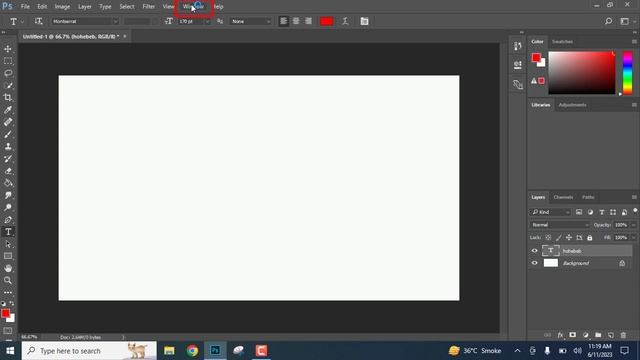The height and width of the screenshot is (360, 640).
Task: Open the Edit Toolbar ellipsis
Action: coord(8,292)
